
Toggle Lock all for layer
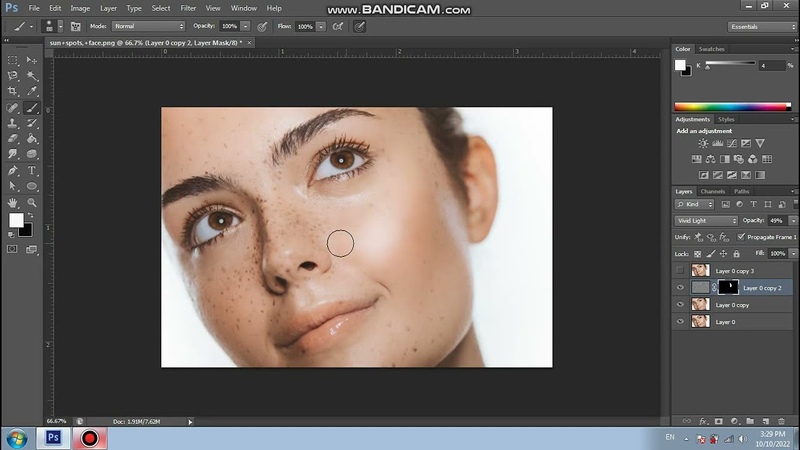(736, 254)
